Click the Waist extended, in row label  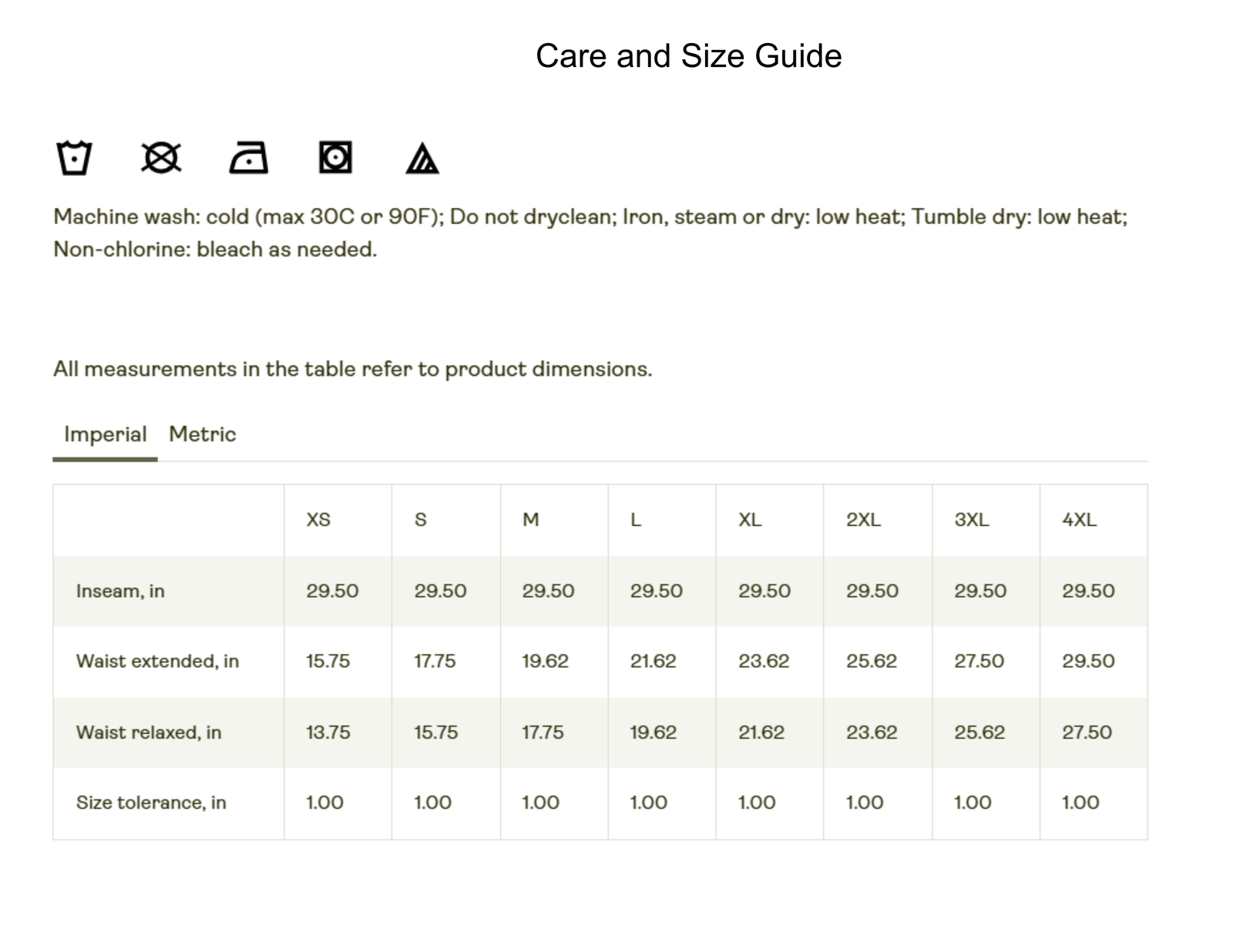pyautogui.click(x=157, y=661)
